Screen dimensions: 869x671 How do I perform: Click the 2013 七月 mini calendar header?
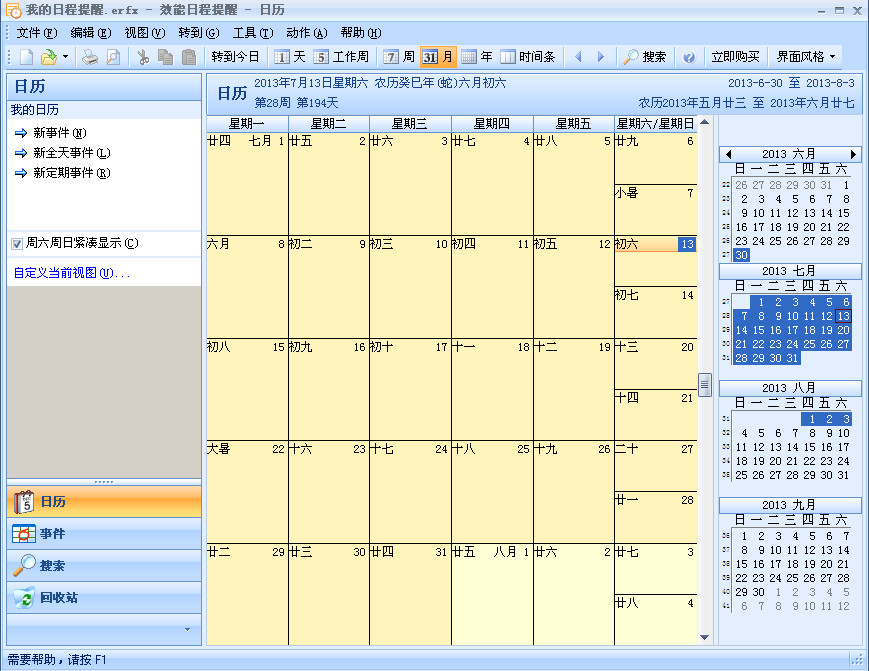[x=788, y=271]
